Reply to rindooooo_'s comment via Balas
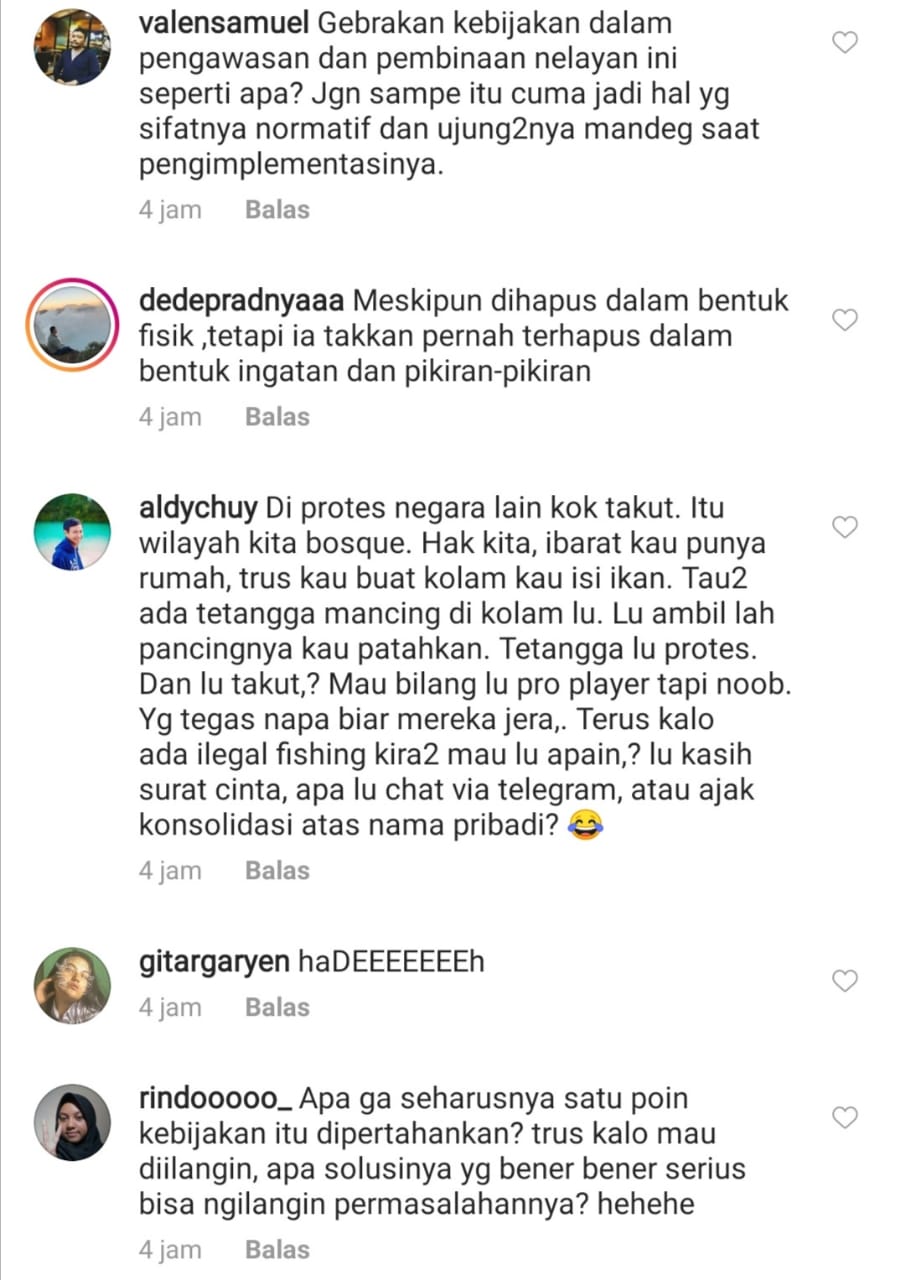 click(x=277, y=1249)
